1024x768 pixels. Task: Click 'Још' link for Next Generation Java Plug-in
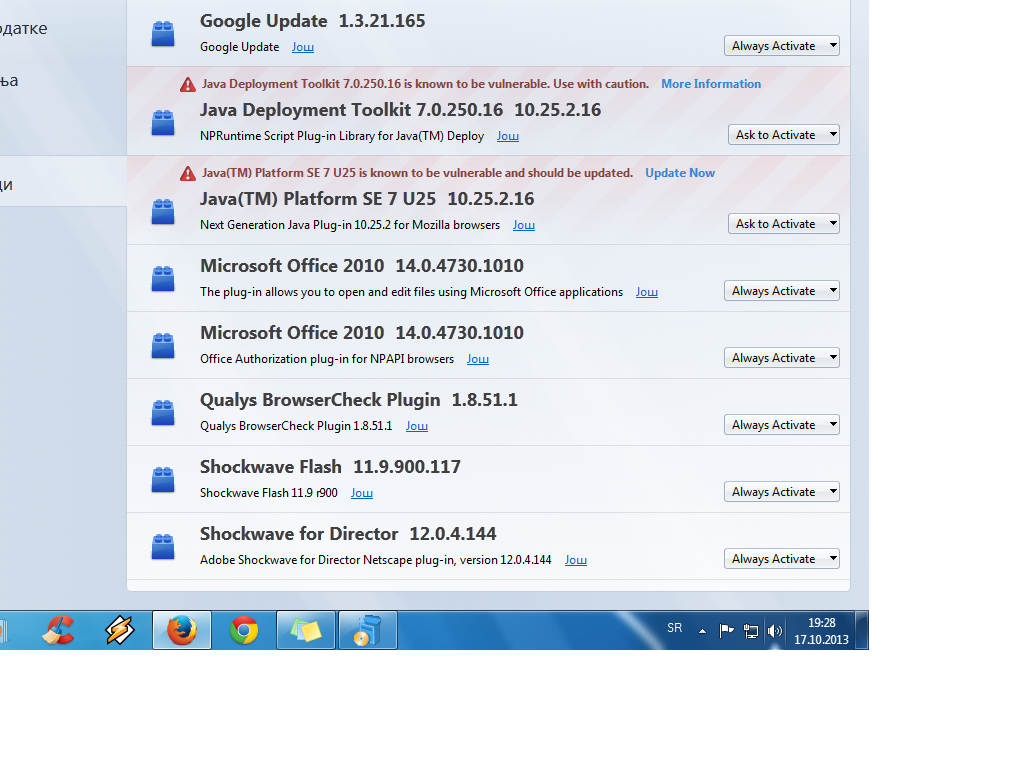coord(523,225)
